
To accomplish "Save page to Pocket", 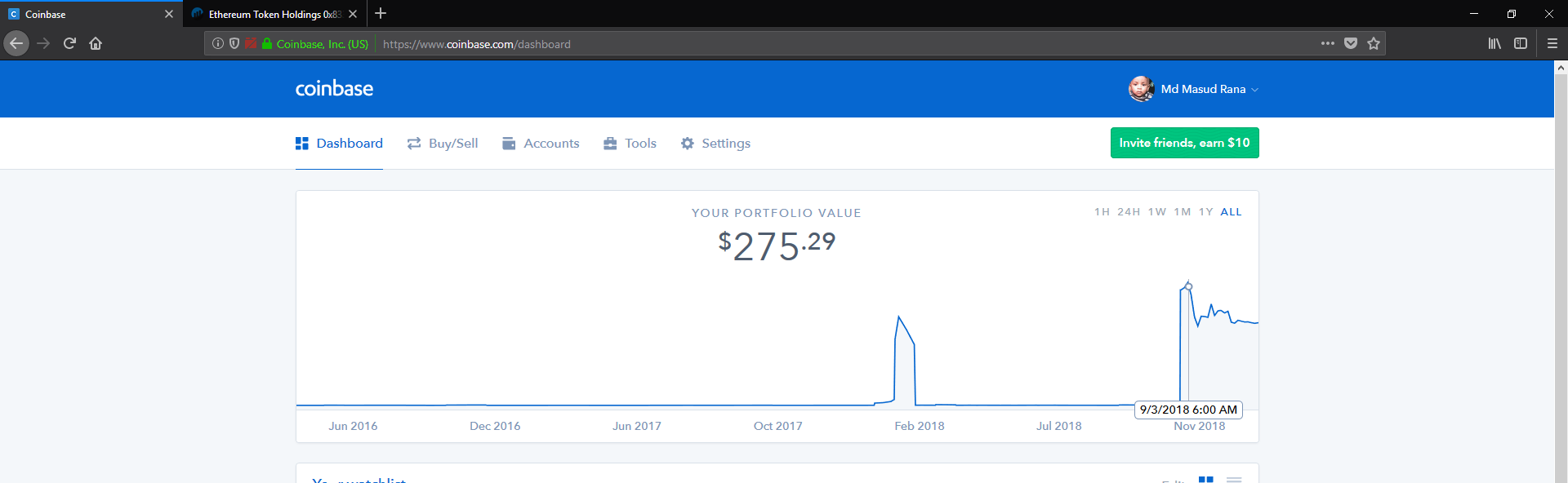I will click(1351, 43).
